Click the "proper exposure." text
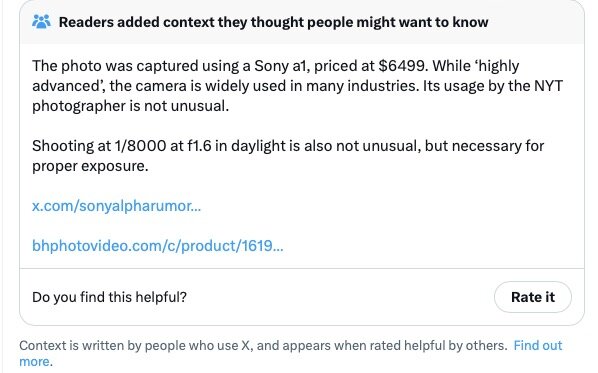 [x=90, y=166]
